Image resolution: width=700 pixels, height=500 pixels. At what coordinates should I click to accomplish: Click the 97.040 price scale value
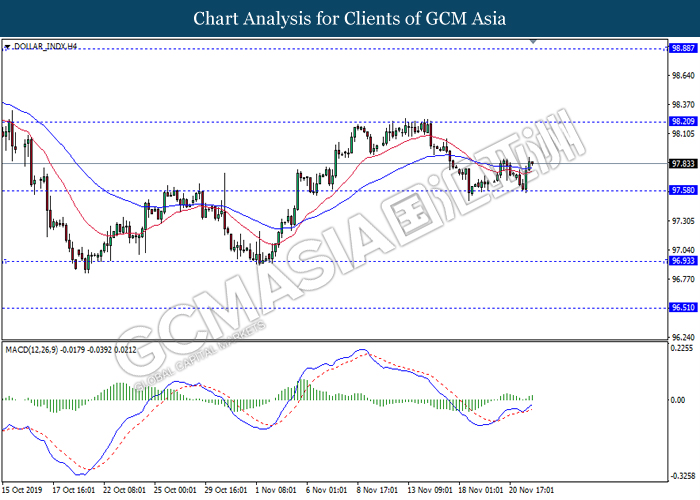click(683, 250)
